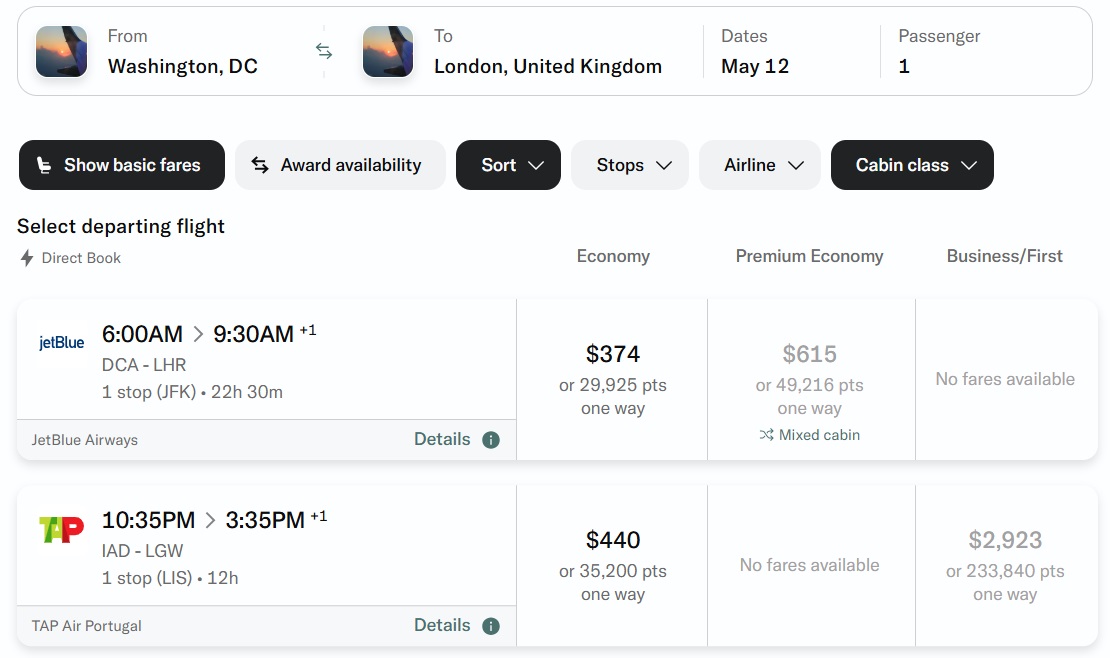
Task: Open the Airline filter menu
Action: click(759, 164)
